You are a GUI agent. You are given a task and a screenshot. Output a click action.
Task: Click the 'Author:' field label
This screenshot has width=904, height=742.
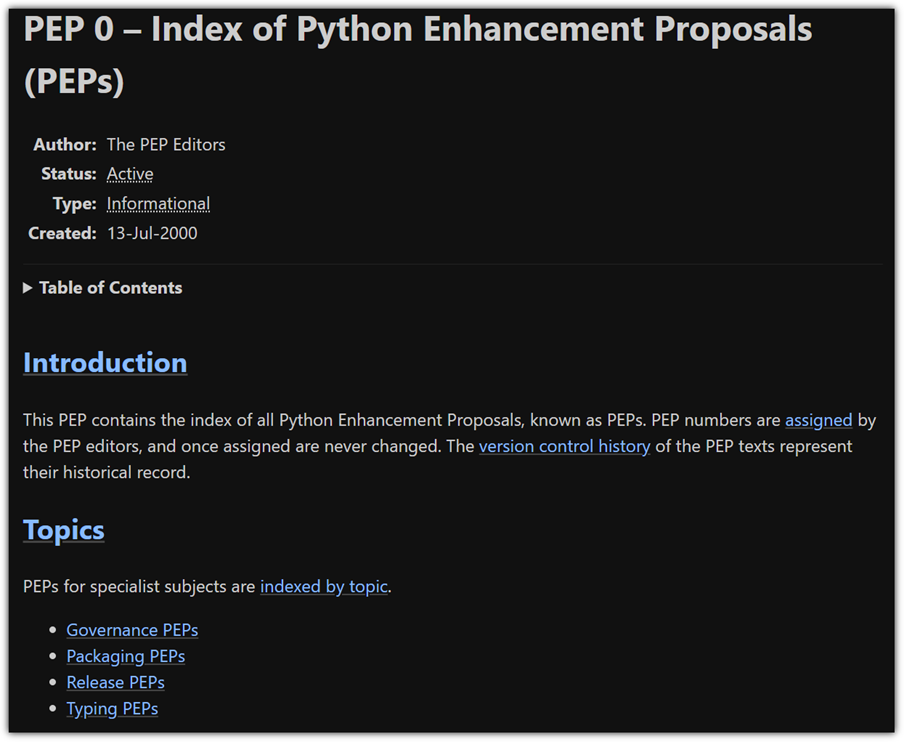click(65, 145)
